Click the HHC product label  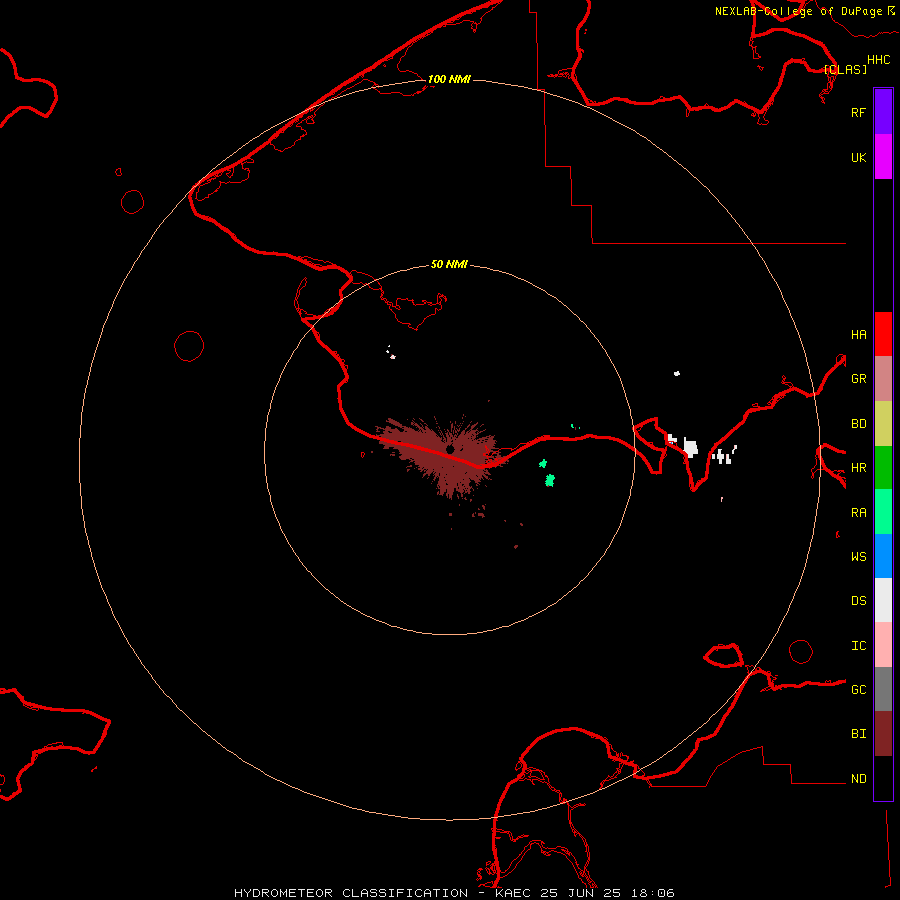coord(879,60)
